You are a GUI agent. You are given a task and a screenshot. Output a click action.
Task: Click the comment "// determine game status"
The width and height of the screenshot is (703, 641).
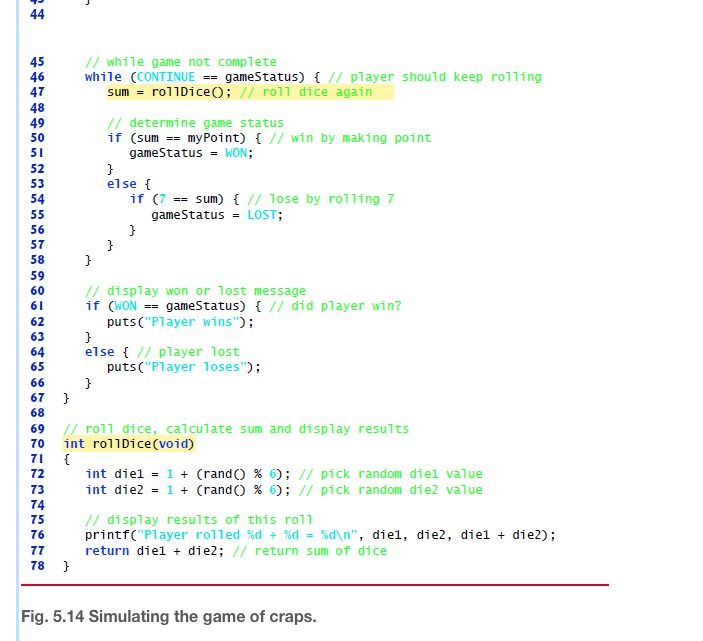(195, 123)
